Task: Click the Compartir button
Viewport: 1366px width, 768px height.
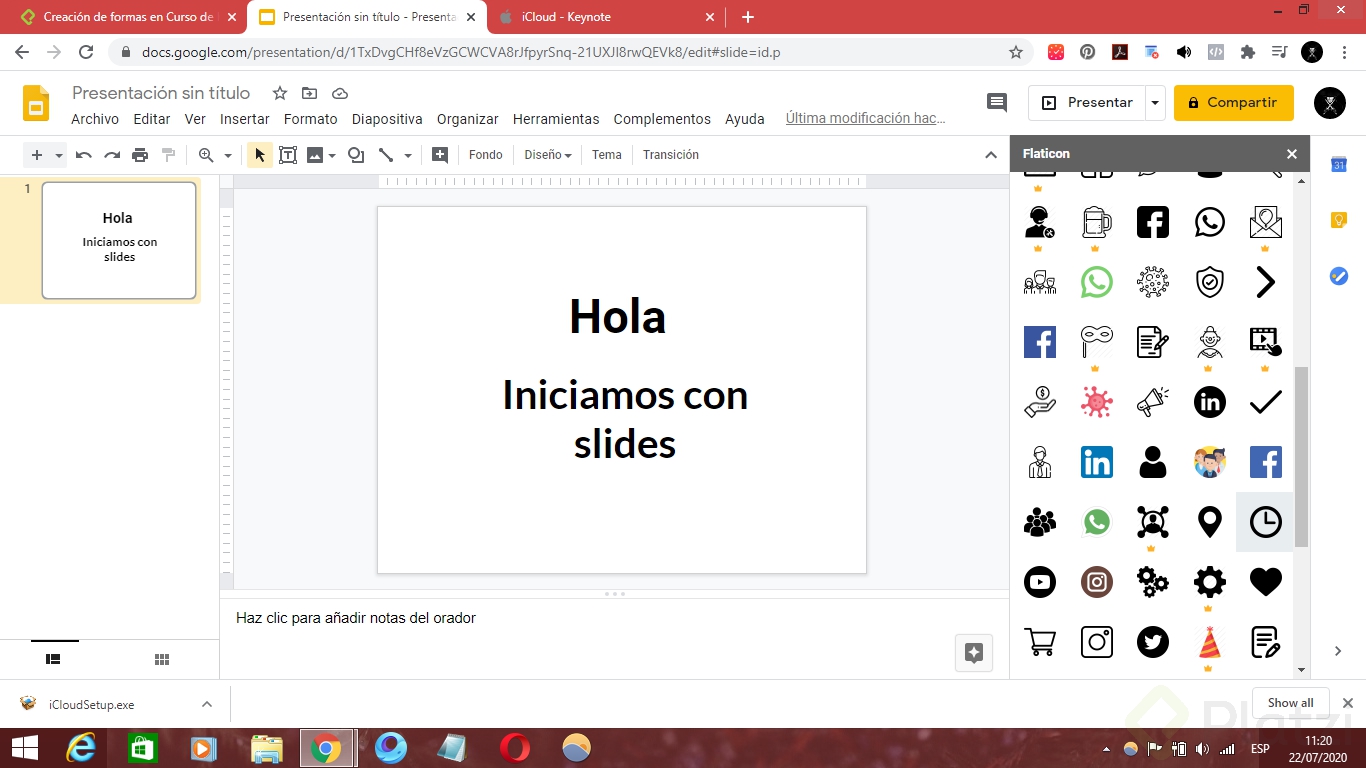Action: 1233,102
